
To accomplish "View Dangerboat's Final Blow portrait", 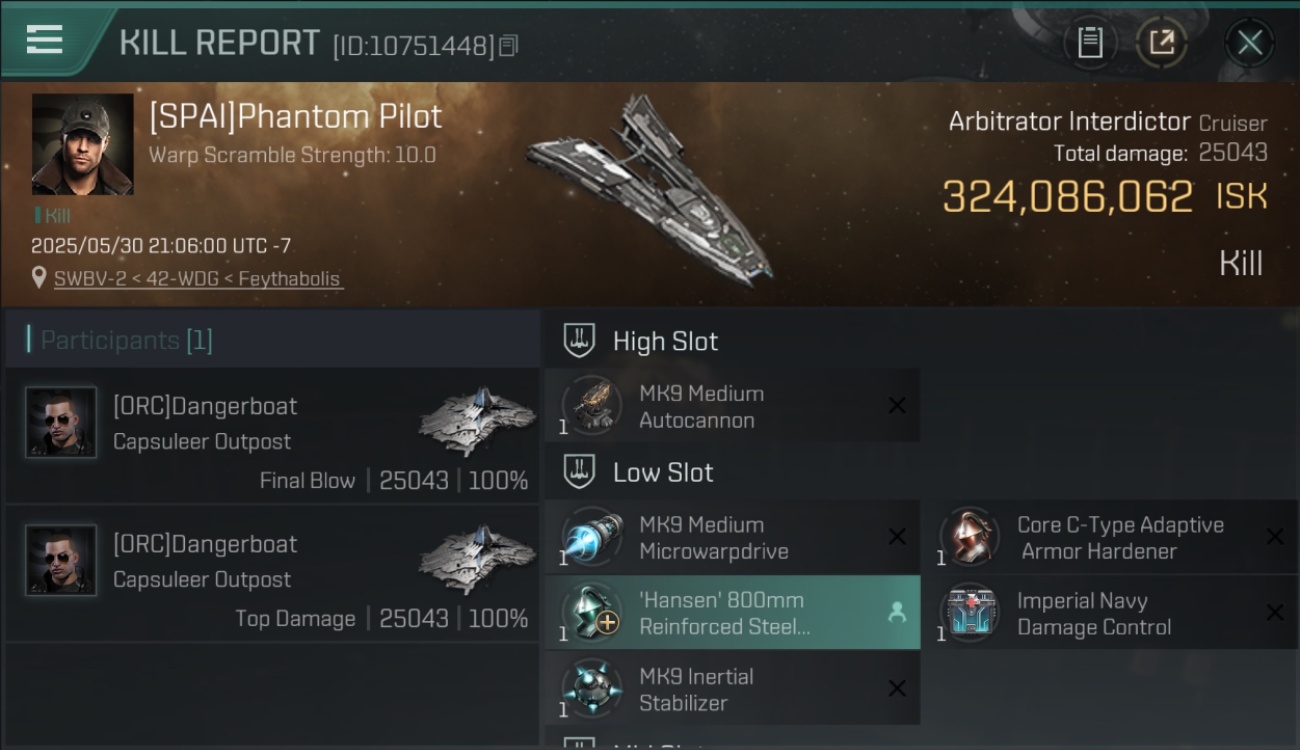I will click(61, 423).
